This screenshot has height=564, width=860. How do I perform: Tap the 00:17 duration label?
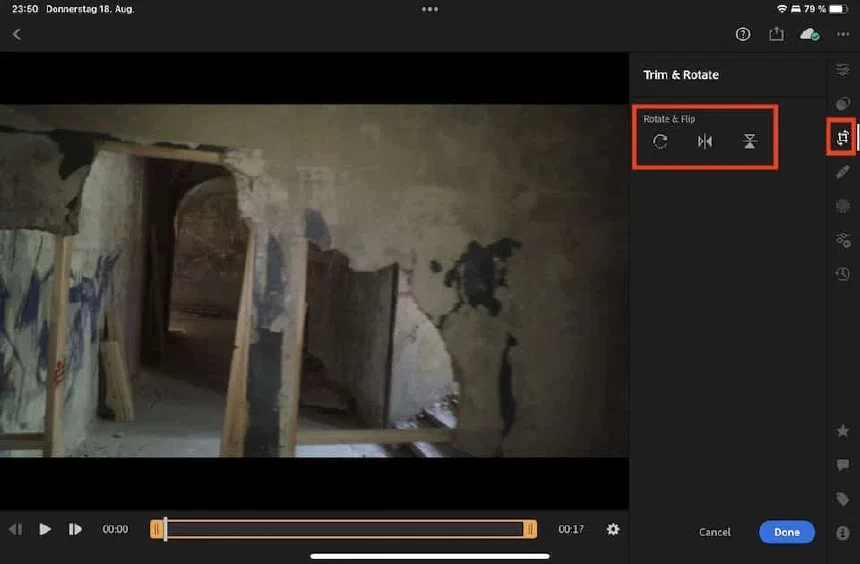point(571,529)
